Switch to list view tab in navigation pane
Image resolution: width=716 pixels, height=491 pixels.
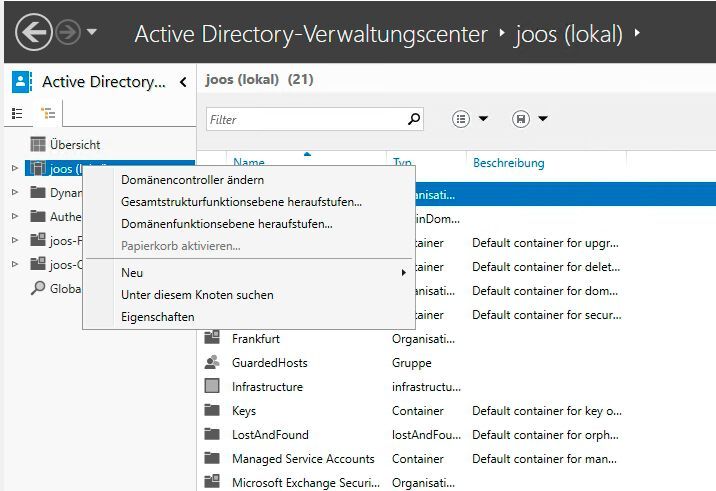coord(17,113)
